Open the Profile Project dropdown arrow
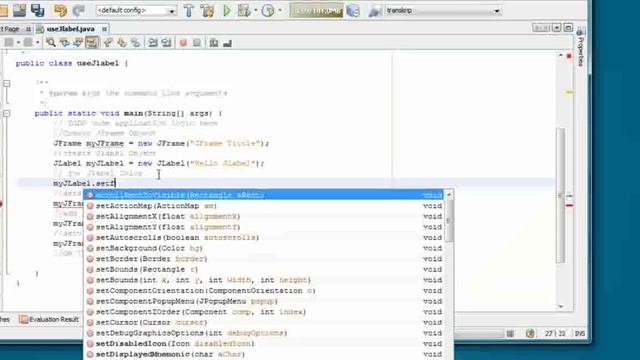This screenshot has height=360, width=640. [x=280, y=11]
